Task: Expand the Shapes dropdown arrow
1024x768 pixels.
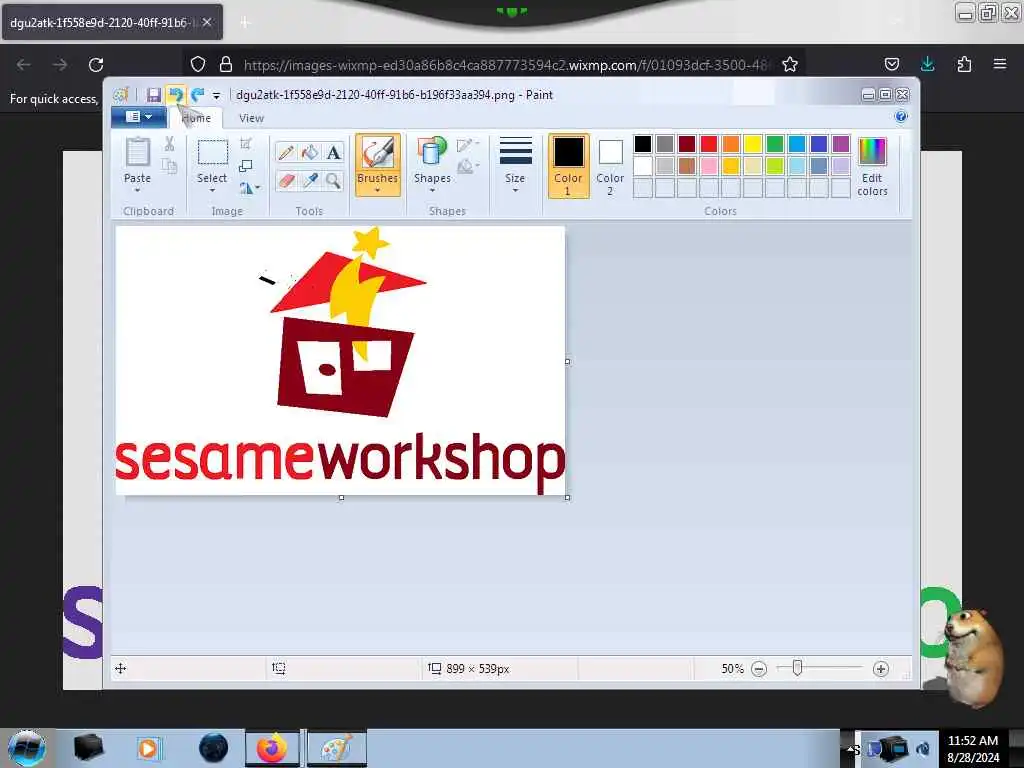Action: [x=432, y=190]
